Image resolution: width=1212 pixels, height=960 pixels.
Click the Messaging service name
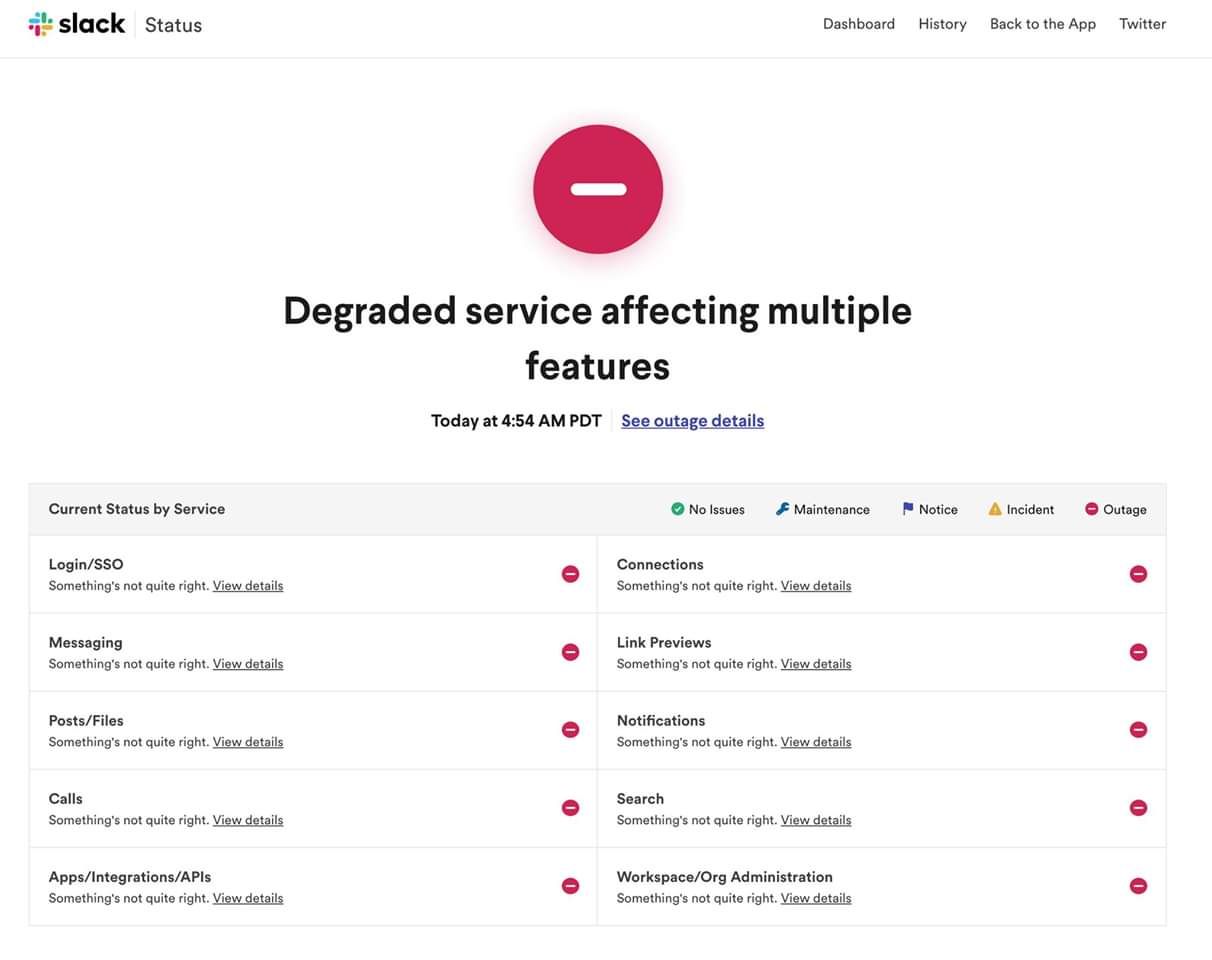click(85, 643)
